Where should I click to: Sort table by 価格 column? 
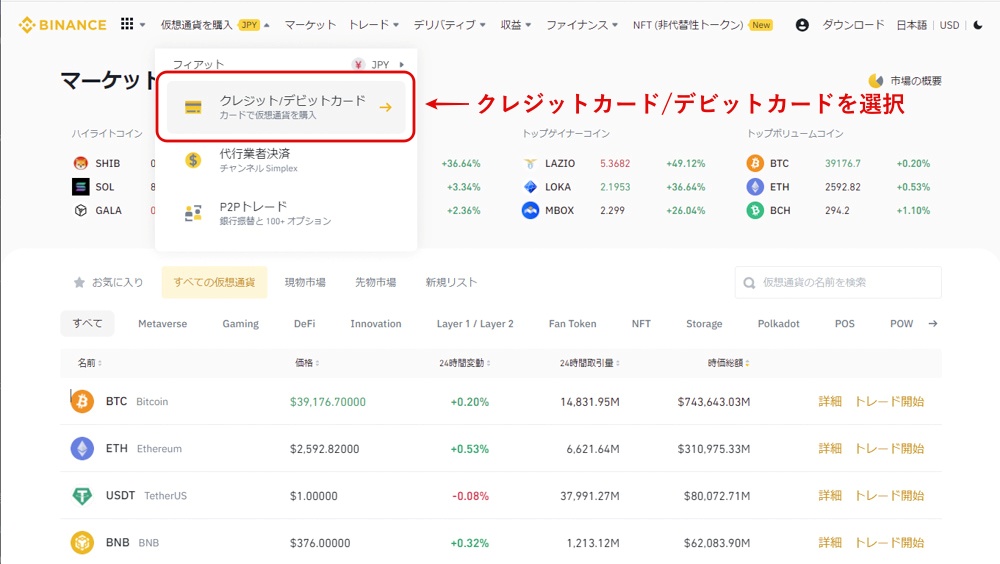307,363
